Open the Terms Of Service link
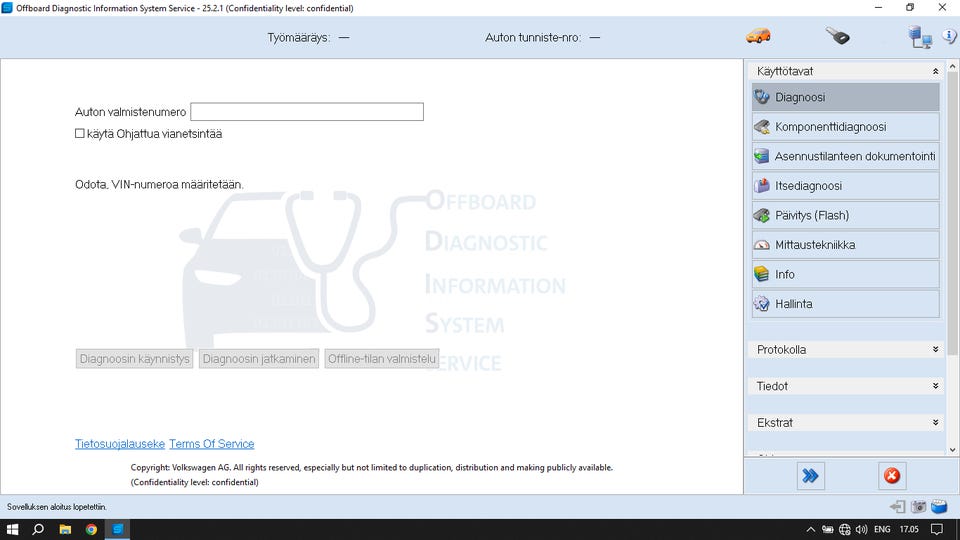 pyautogui.click(x=211, y=443)
